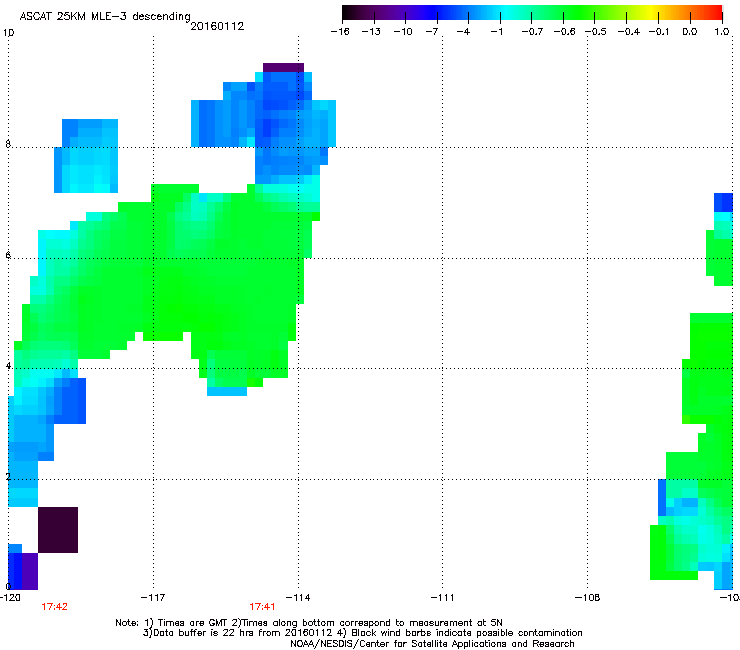Click the colorbar label -0.4
The width and height of the screenshot is (740, 650).
coord(629,32)
